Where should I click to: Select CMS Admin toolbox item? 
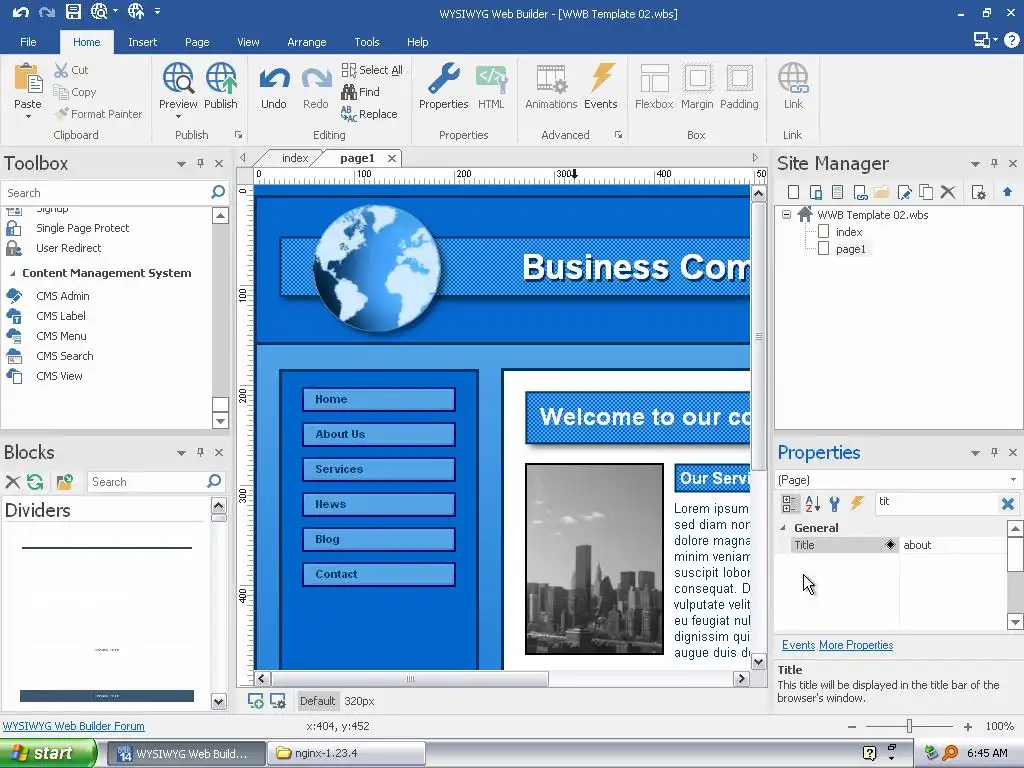(63, 296)
